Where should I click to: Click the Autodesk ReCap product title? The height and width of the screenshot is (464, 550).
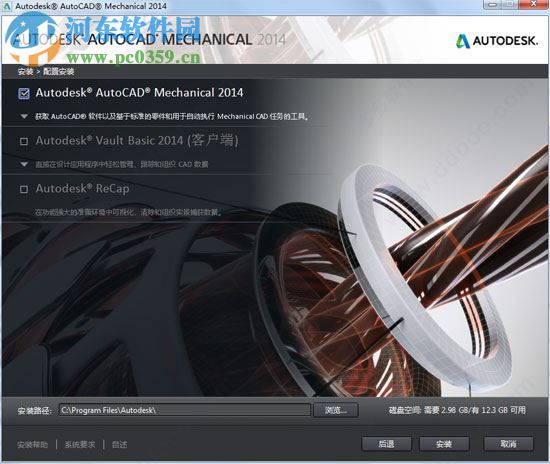82,189
